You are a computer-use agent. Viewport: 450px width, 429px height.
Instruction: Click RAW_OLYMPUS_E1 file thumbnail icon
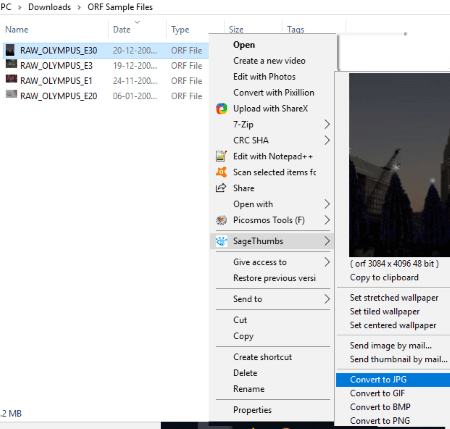pyautogui.click(x=11, y=79)
